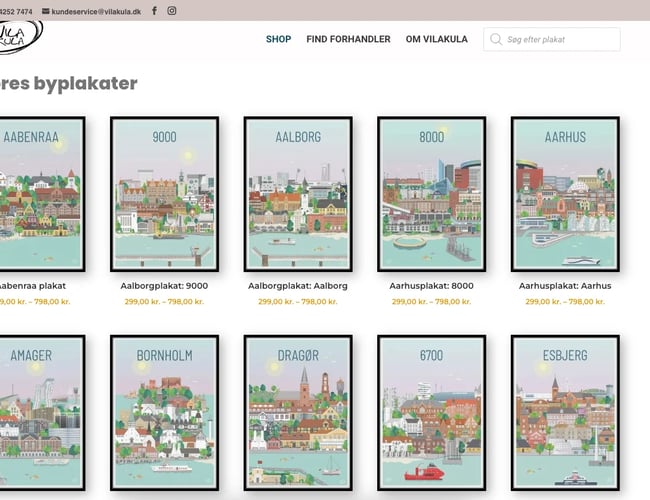
Task: Click kundeservice@vilakula.dk email link
Action: 96,12
